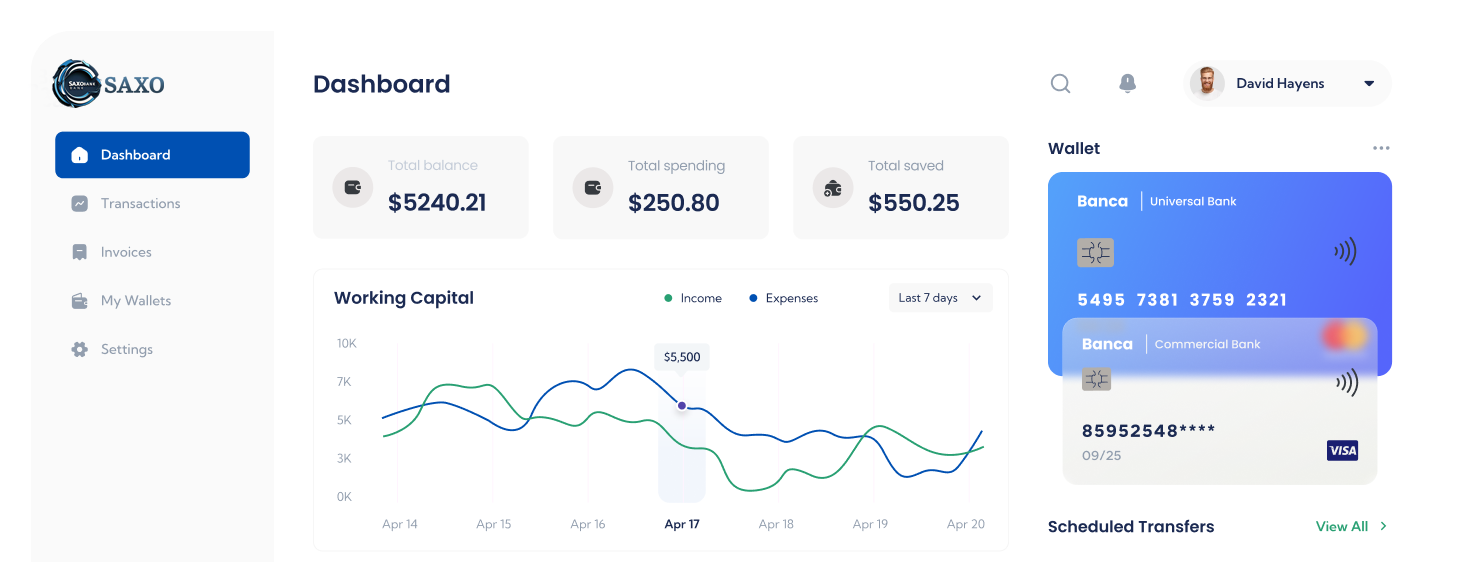The width and height of the screenshot is (1462, 562).
Task: Click the Total balance wallet icon
Action: pos(352,187)
